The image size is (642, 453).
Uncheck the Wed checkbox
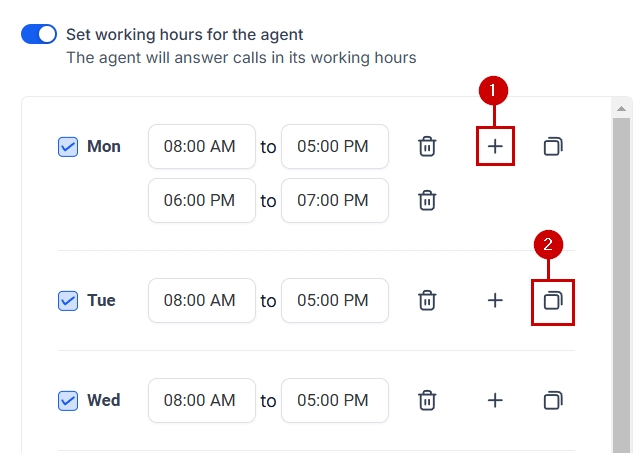click(68, 401)
